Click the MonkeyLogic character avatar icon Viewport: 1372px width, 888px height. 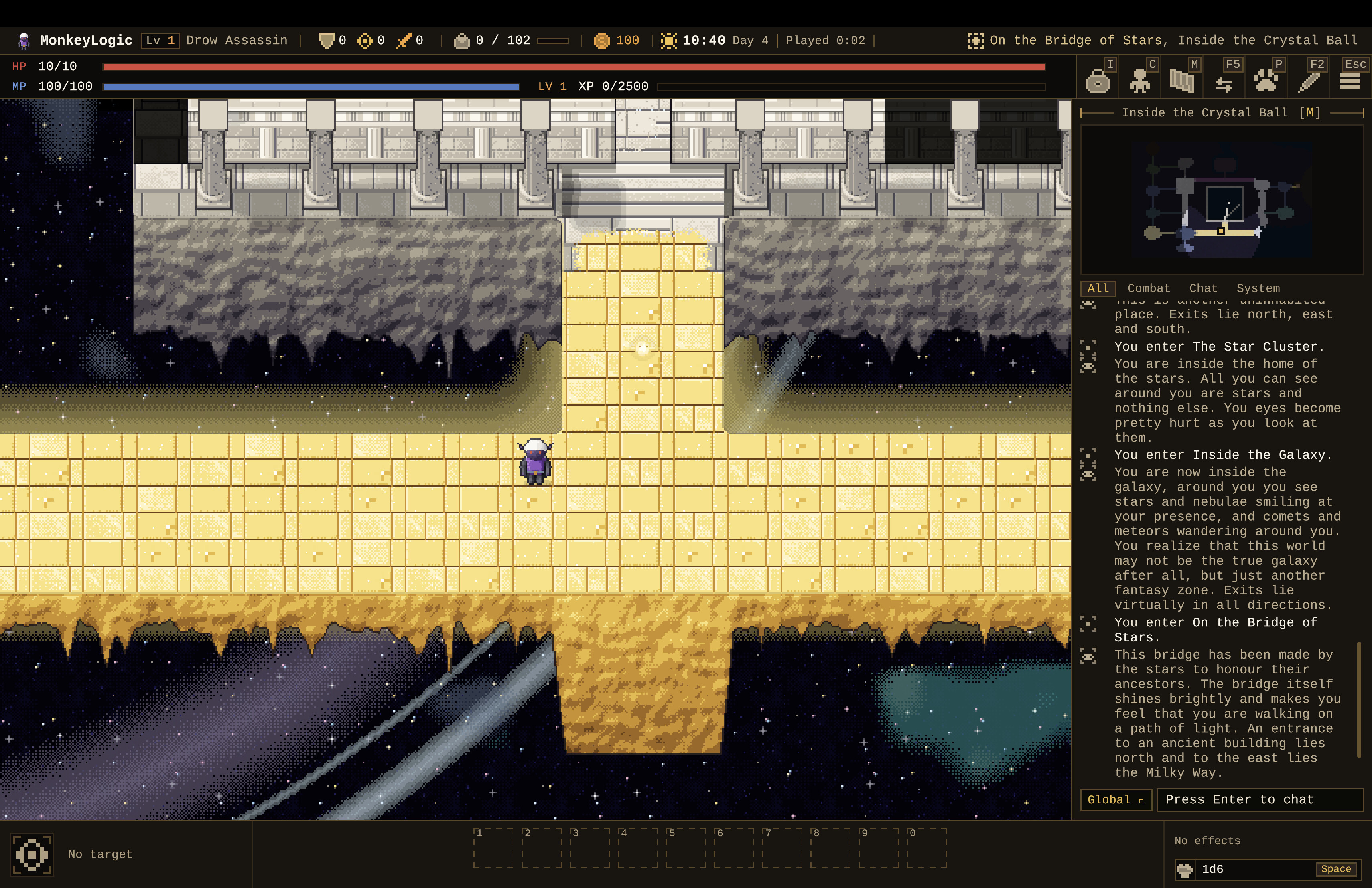pos(24,41)
